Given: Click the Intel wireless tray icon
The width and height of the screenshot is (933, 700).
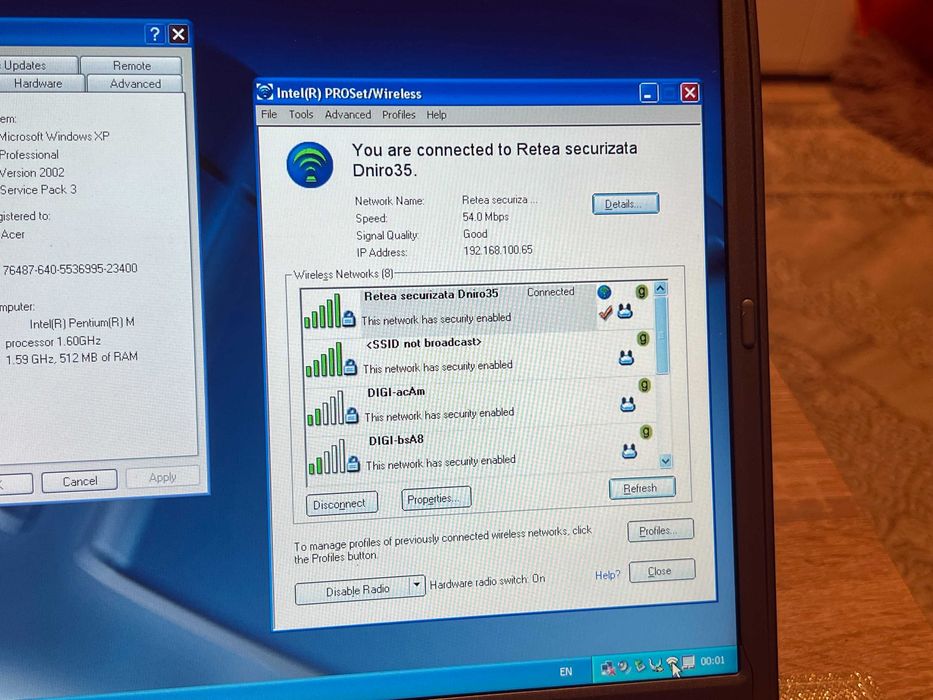Looking at the screenshot, I should pos(672,662).
